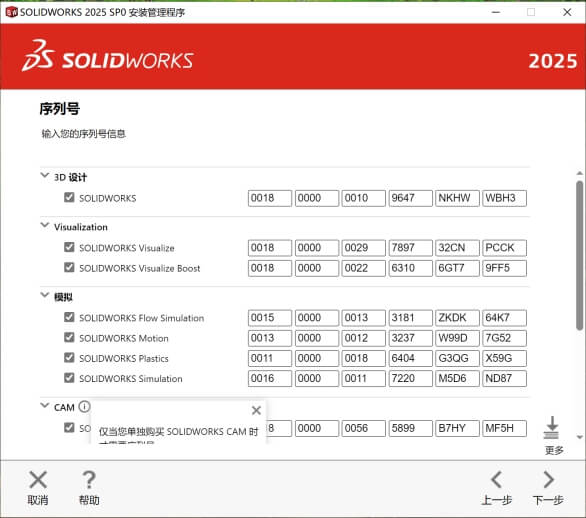Click the 序列号 page heading
Viewport: 586px width, 518px height.
coord(59,109)
